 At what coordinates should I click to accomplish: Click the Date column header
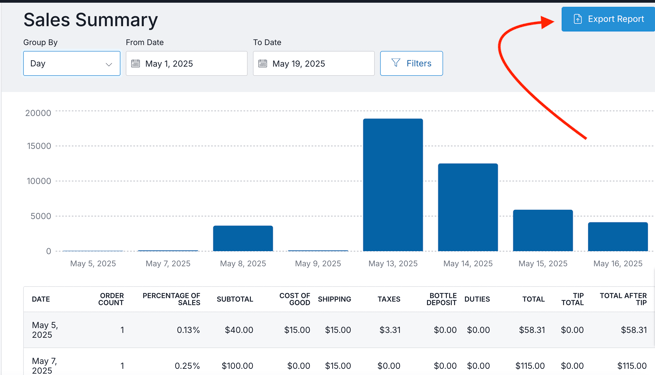(41, 299)
